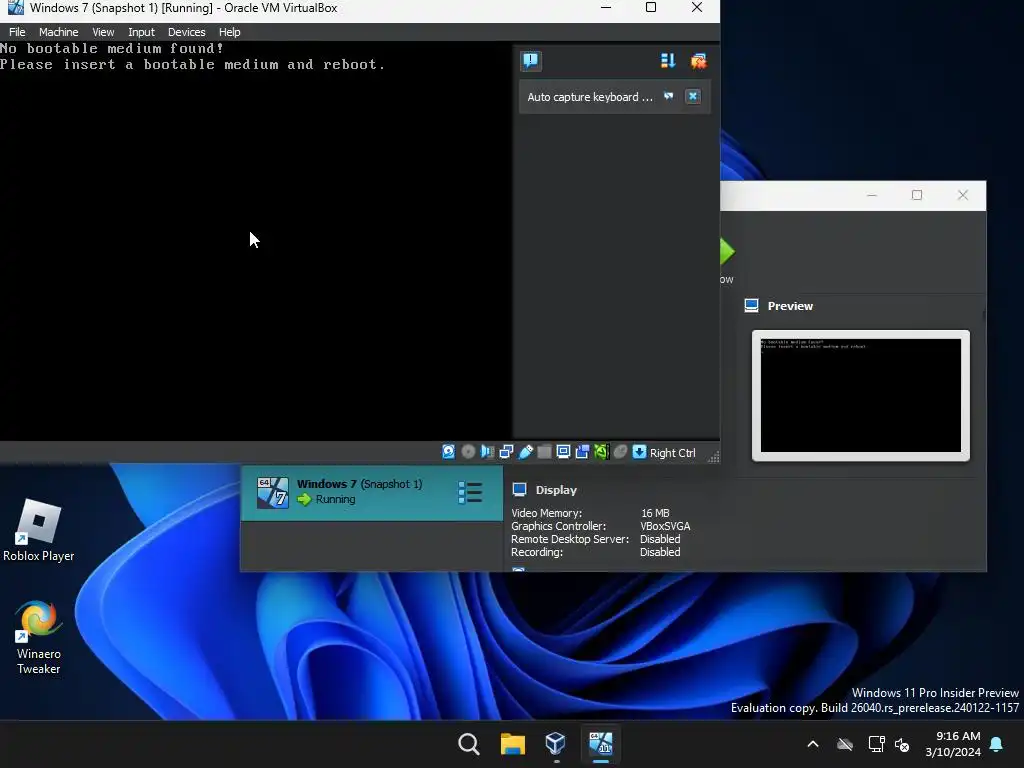Click the Preview monitor icon
The image size is (1024, 768).
coord(752,306)
